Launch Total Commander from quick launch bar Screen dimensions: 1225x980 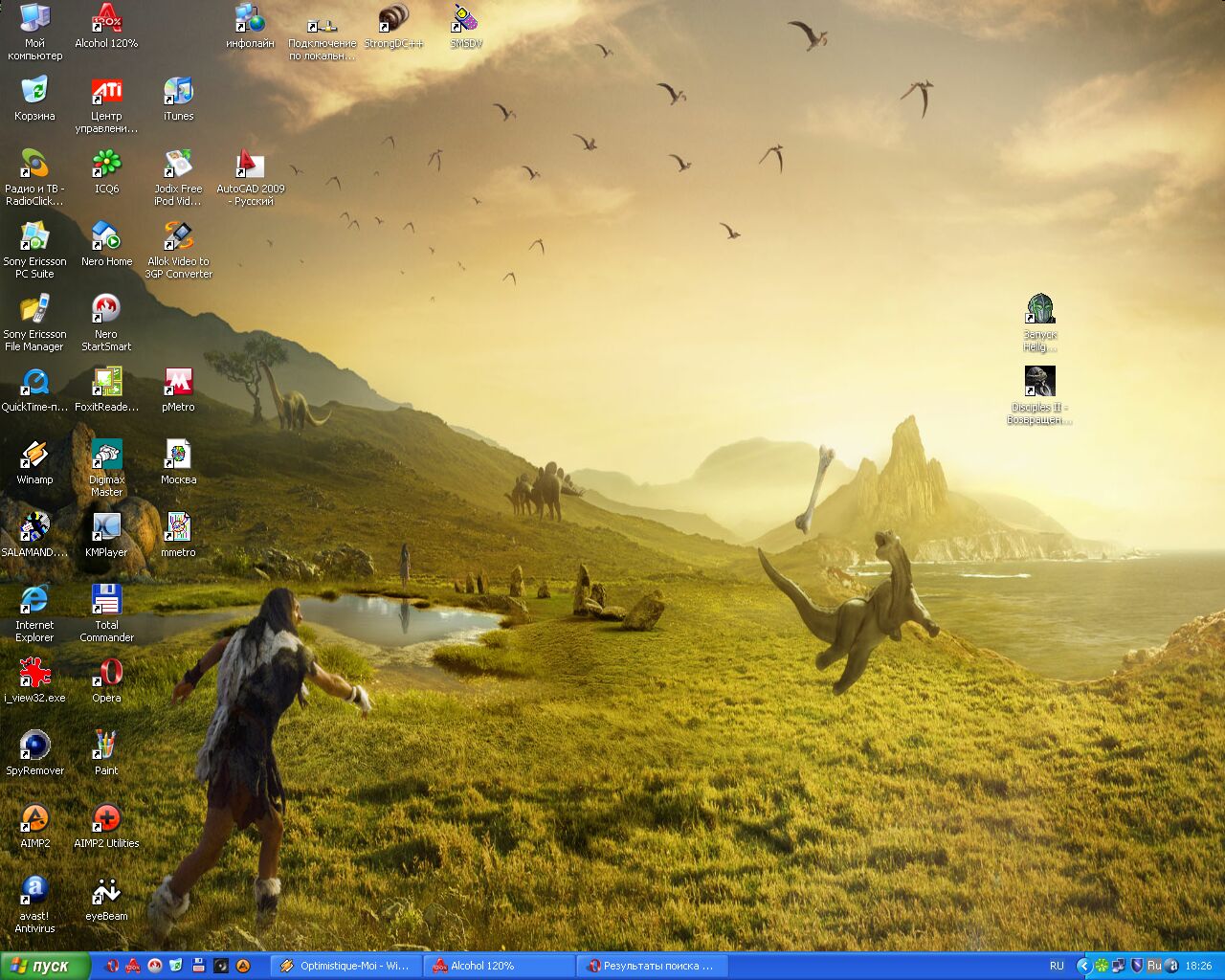199,966
